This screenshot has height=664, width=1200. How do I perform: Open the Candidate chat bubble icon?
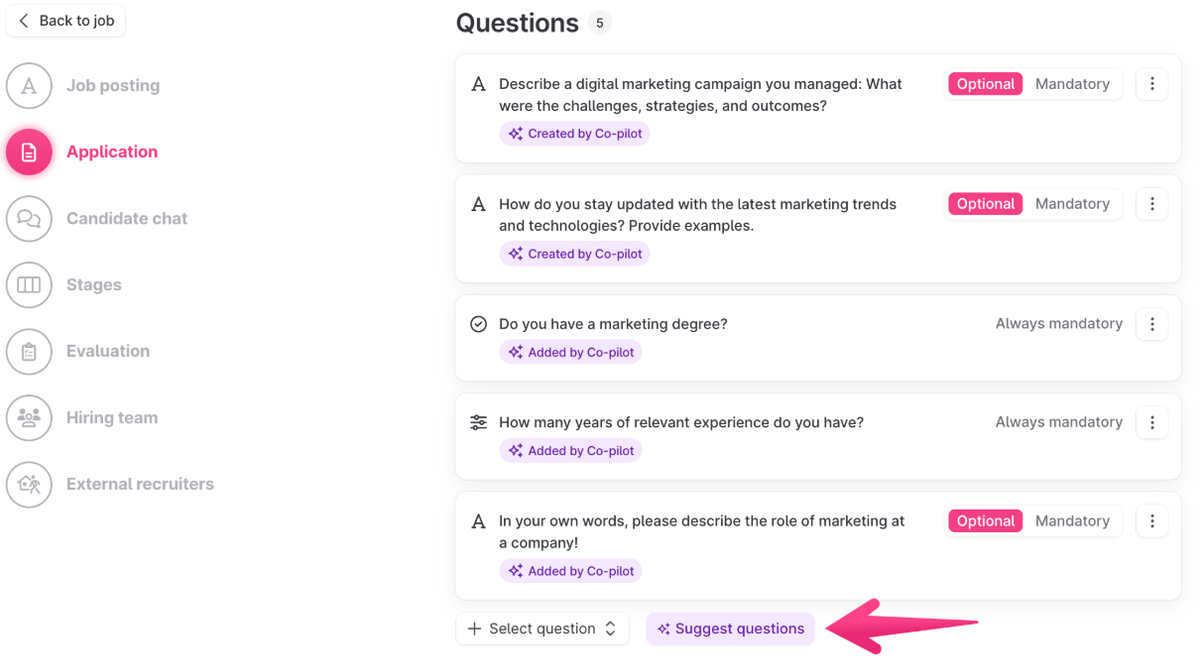click(29, 219)
